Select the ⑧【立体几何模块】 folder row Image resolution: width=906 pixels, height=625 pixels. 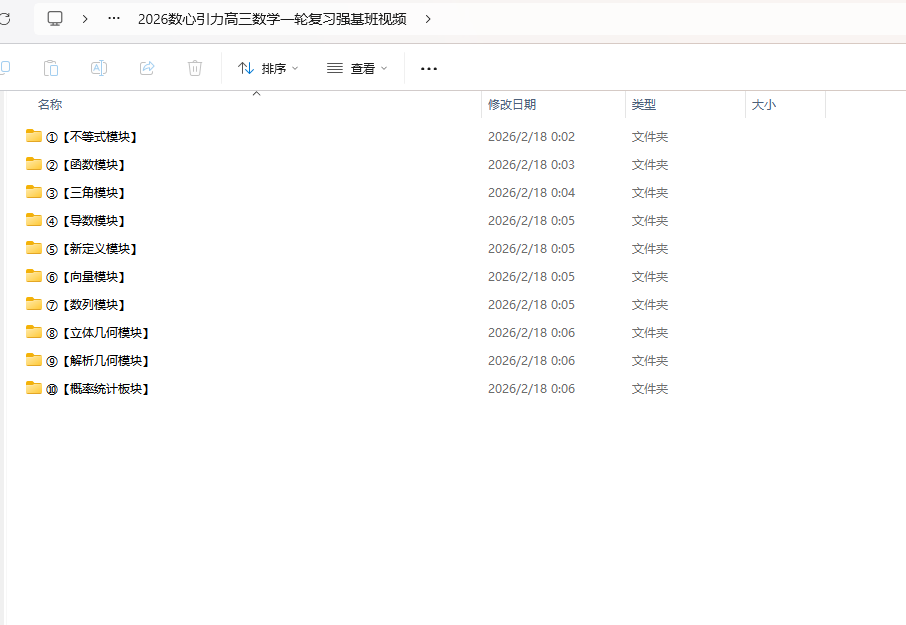[104, 333]
